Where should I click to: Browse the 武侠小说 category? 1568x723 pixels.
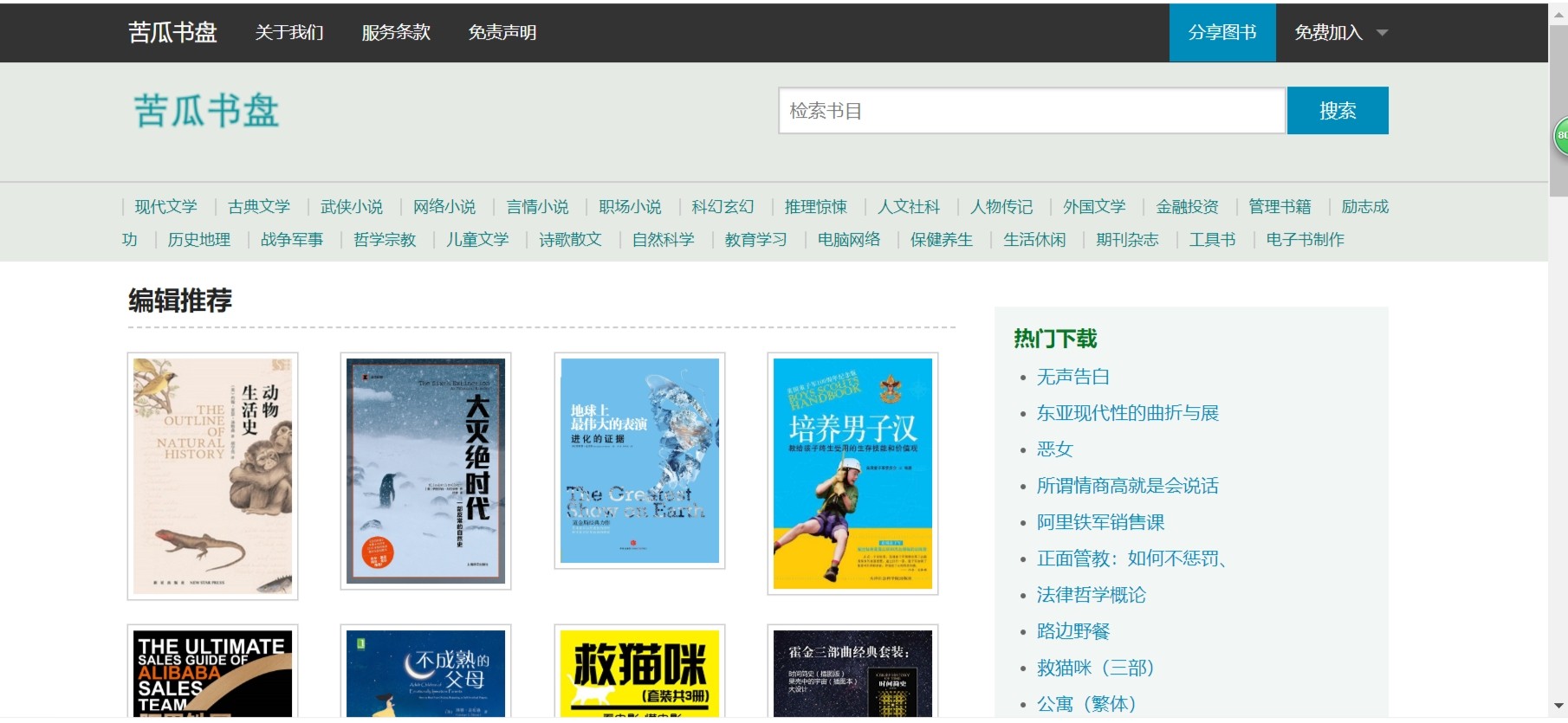pos(351,207)
